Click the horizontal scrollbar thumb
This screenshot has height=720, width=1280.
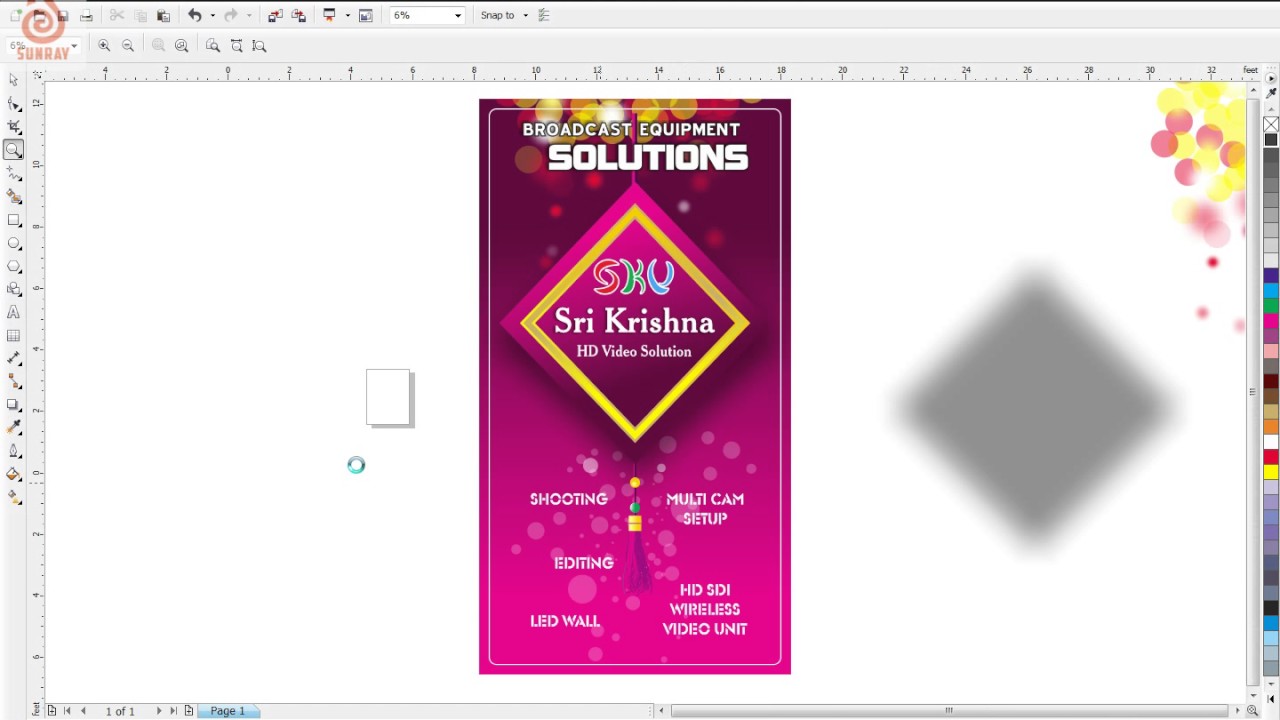[x=949, y=711]
